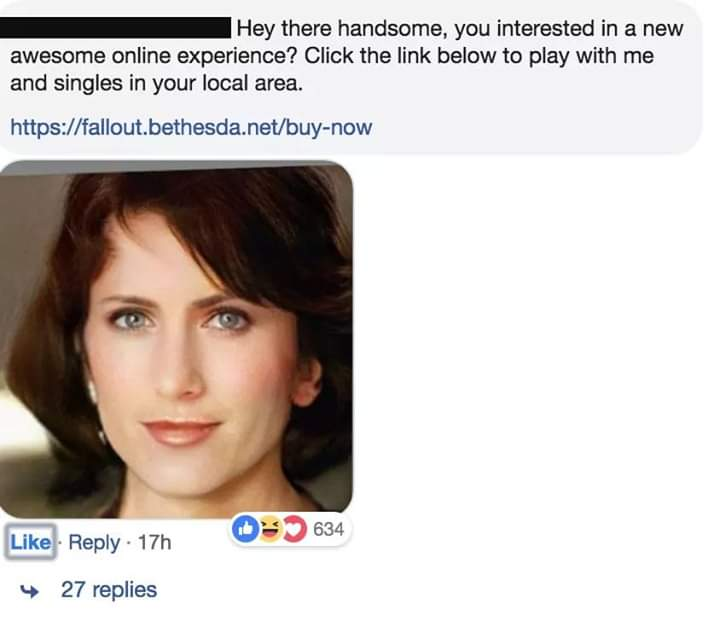The height and width of the screenshot is (621, 720).
Task: Open the attached portrait photo
Action: coord(176,340)
